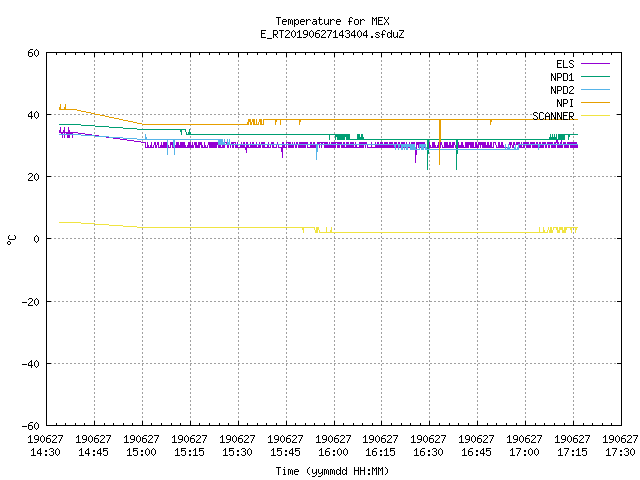Click the °C y-axis unit label
The width and height of the screenshot is (640, 480).
(x=12, y=240)
